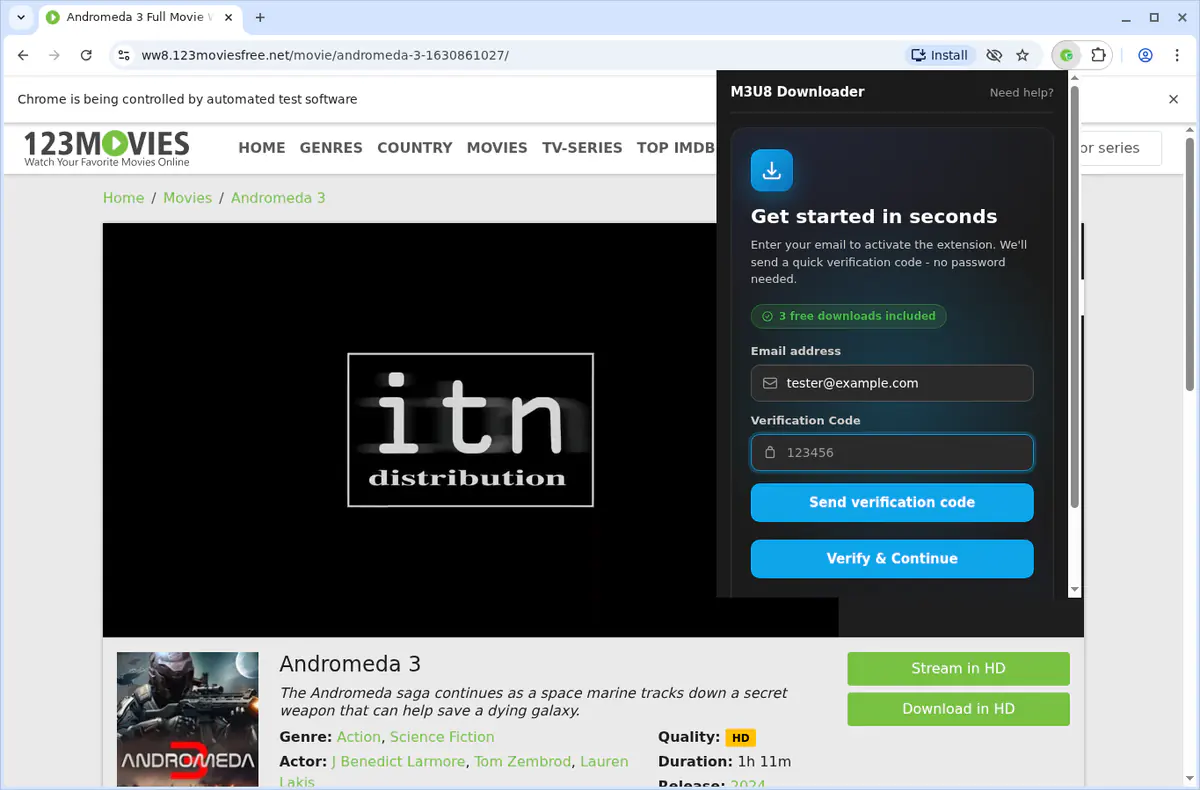This screenshot has width=1200, height=790.
Task: Click the blue download logo icon
Action: (x=772, y=171)
